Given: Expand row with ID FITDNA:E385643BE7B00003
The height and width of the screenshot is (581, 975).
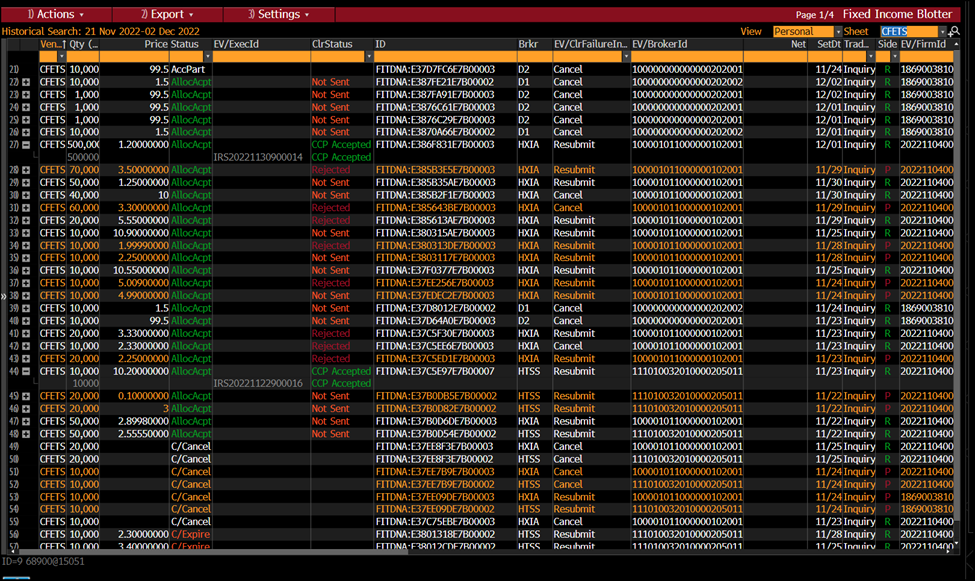Looking at the screenshot, I should tap(26, 208).
